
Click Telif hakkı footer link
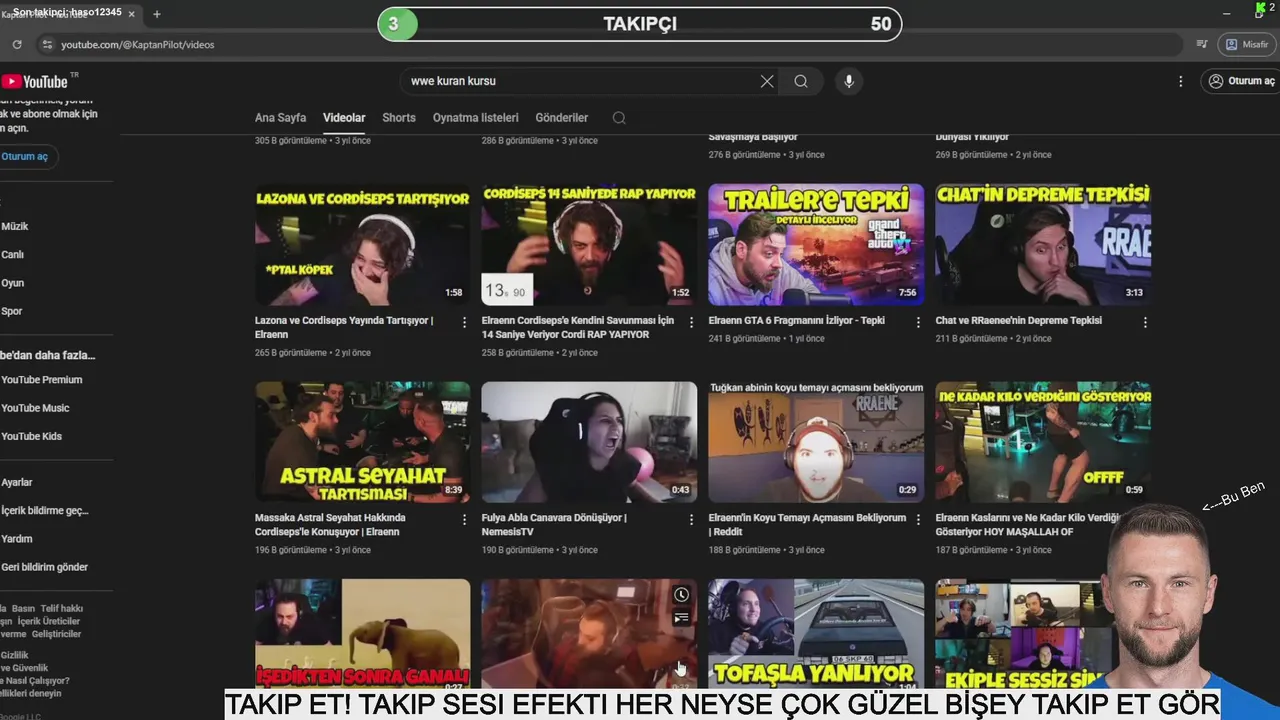62,608
